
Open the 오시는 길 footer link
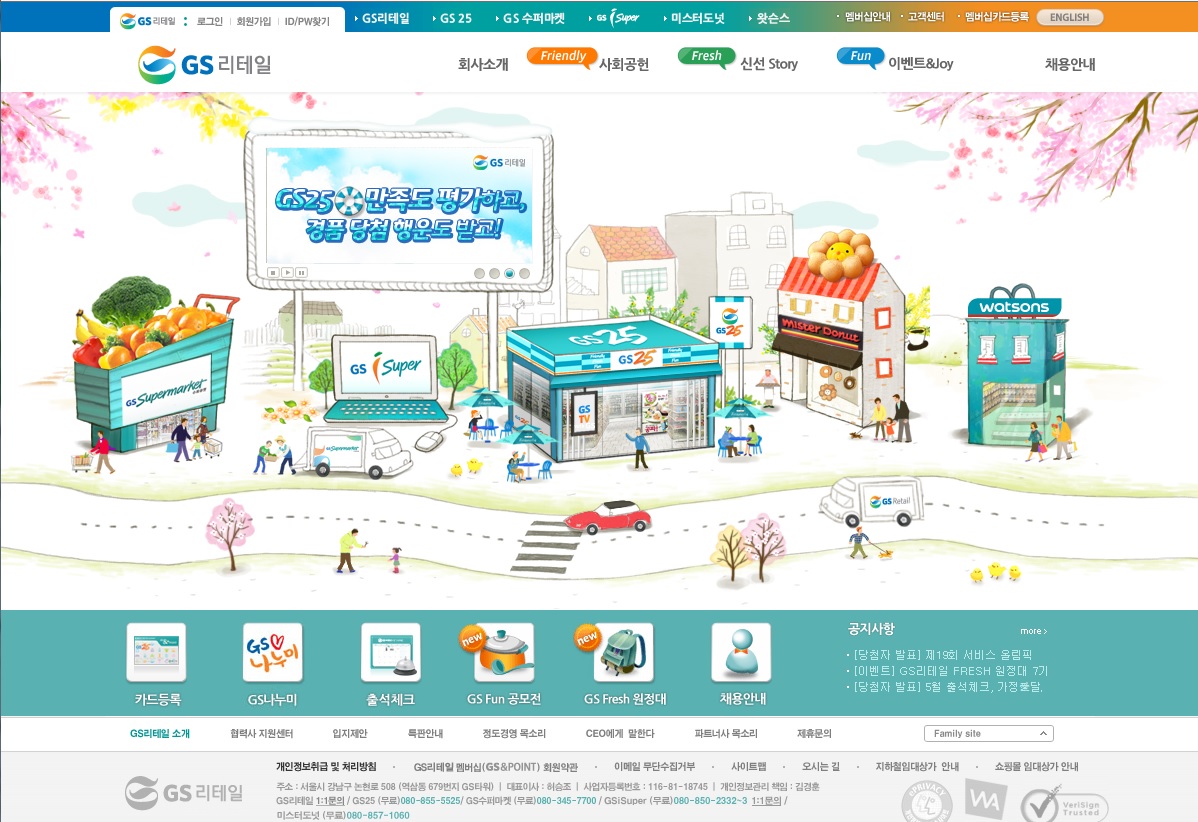pyautogui.click(x=821, y=766)
